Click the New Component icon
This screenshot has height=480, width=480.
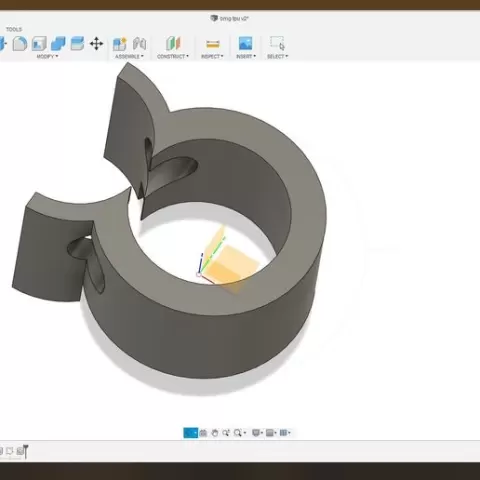coord(120,44)
